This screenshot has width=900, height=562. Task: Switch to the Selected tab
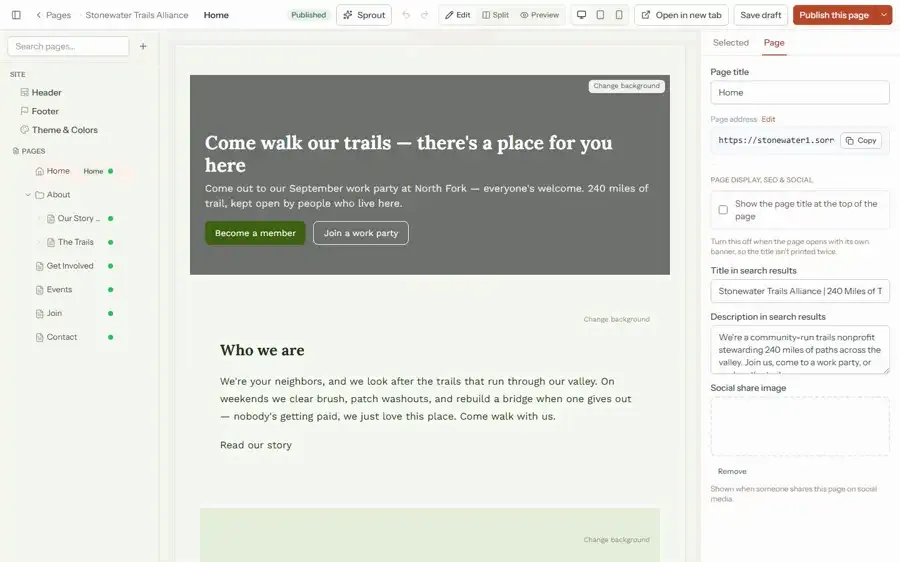[x=731, y=42]
